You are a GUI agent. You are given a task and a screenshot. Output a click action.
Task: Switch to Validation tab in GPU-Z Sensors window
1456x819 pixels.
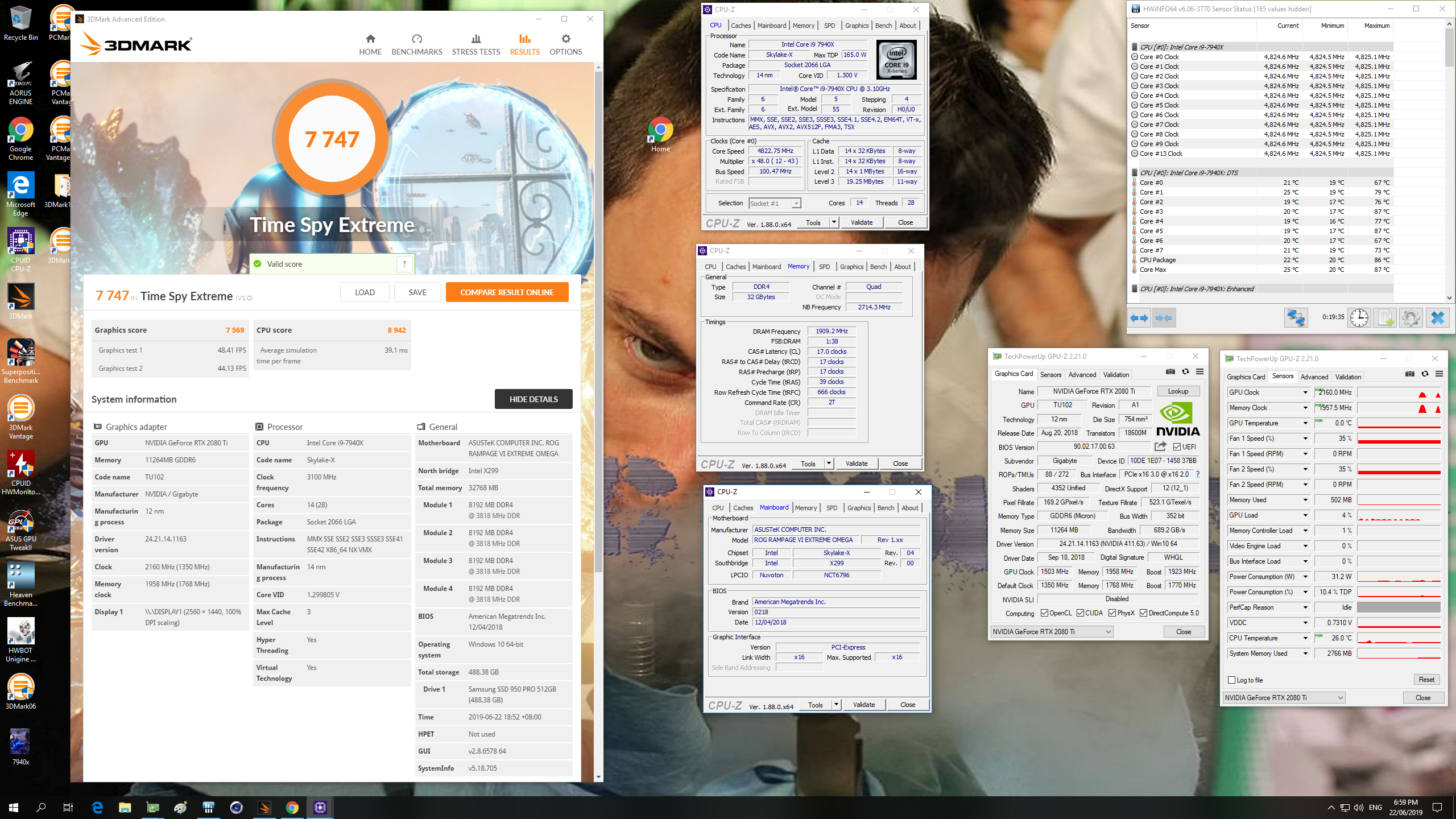pyautogui.click(x=1348, y=377)
